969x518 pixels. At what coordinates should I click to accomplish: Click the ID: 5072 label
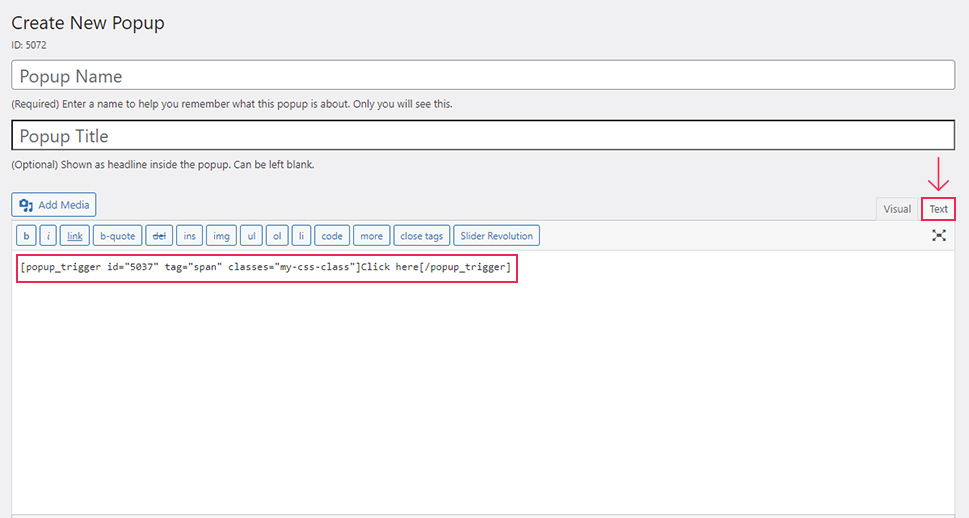tap(28, 45)
